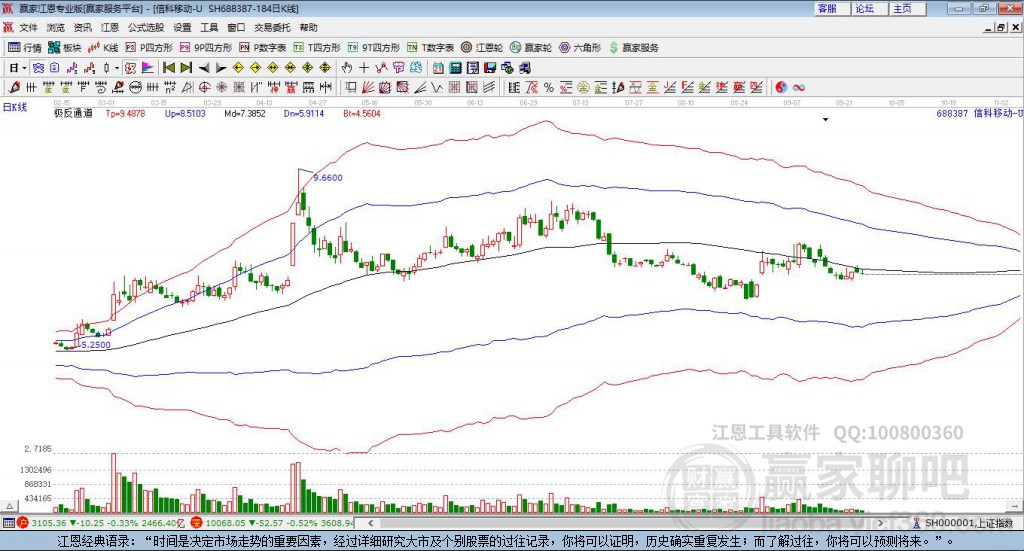Open the 板块 sector view

[64, 48]
